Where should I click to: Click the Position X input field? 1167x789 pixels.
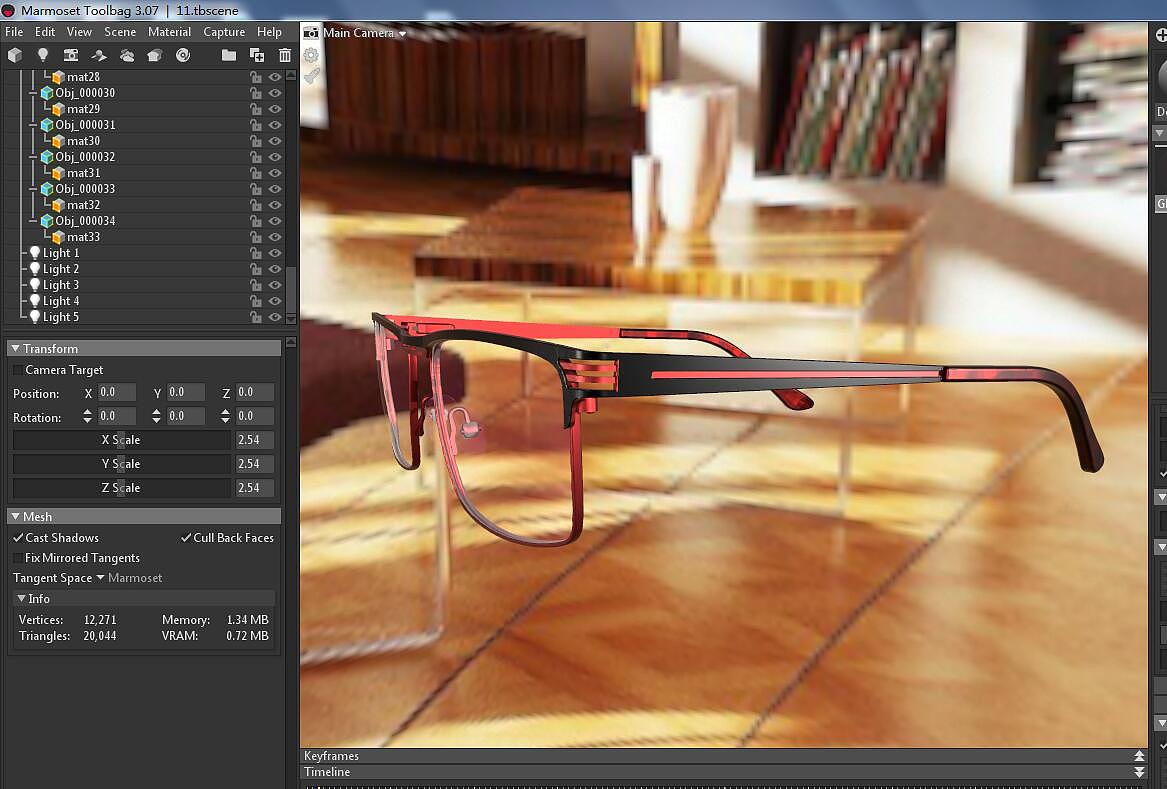(117, 392)
